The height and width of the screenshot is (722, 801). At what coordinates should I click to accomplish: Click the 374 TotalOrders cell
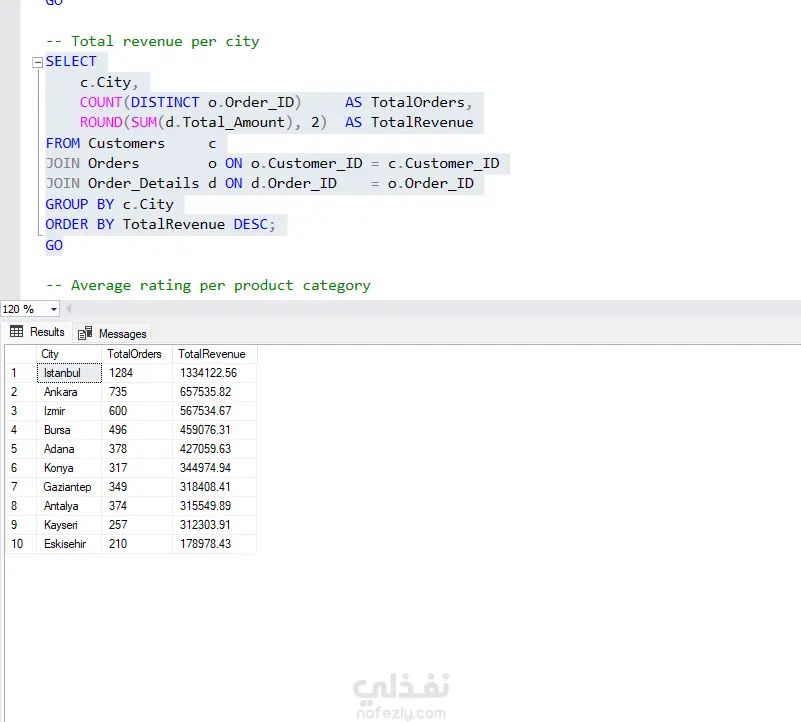tap(137, 506)
